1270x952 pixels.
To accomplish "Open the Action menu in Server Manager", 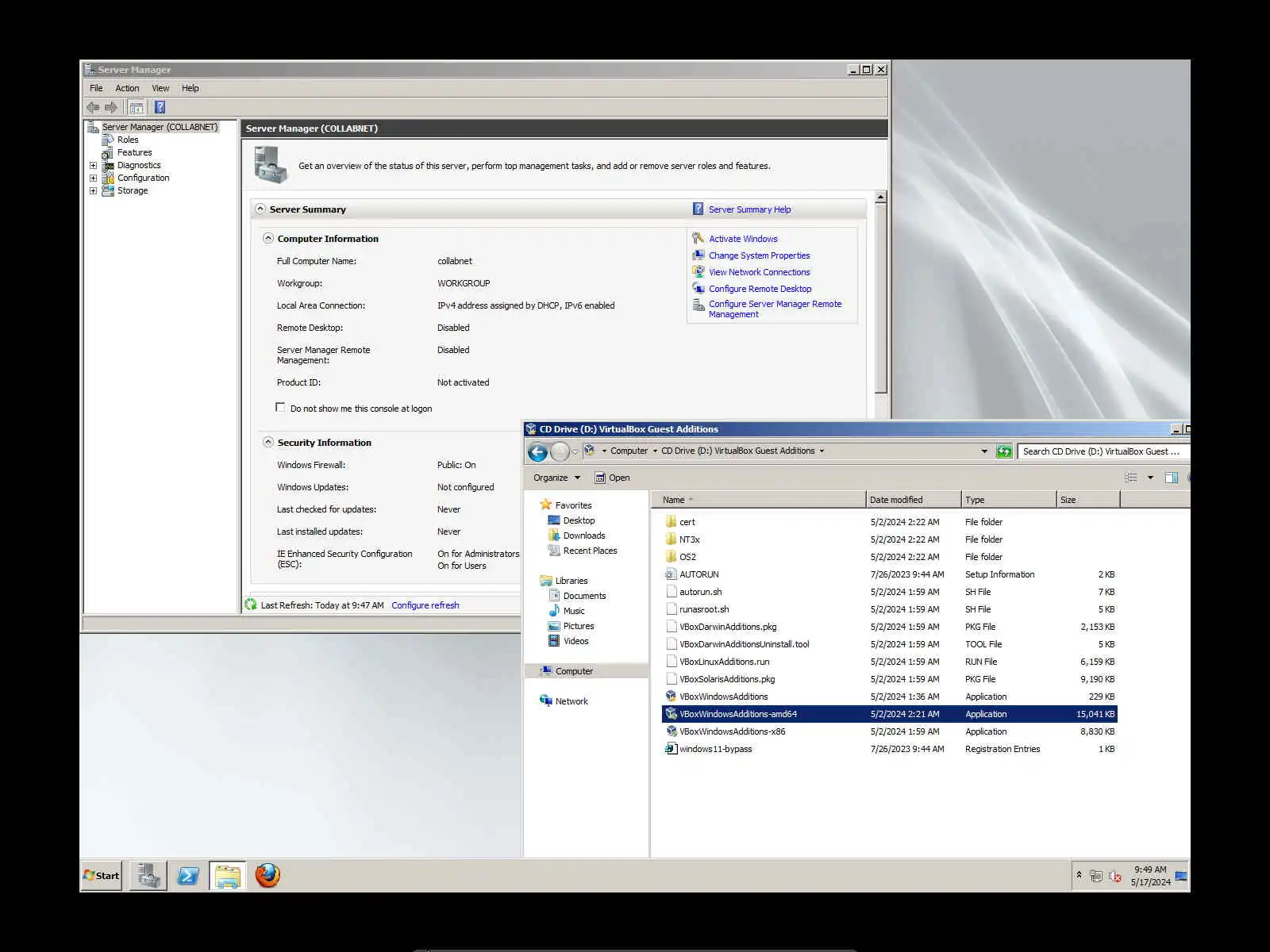I will [x=127, y=88].
